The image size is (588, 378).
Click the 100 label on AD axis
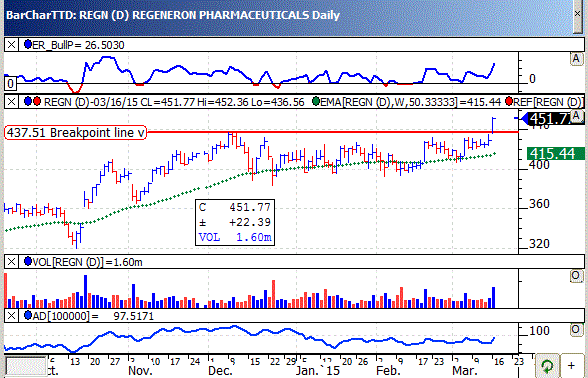click(x=539, y=330)
